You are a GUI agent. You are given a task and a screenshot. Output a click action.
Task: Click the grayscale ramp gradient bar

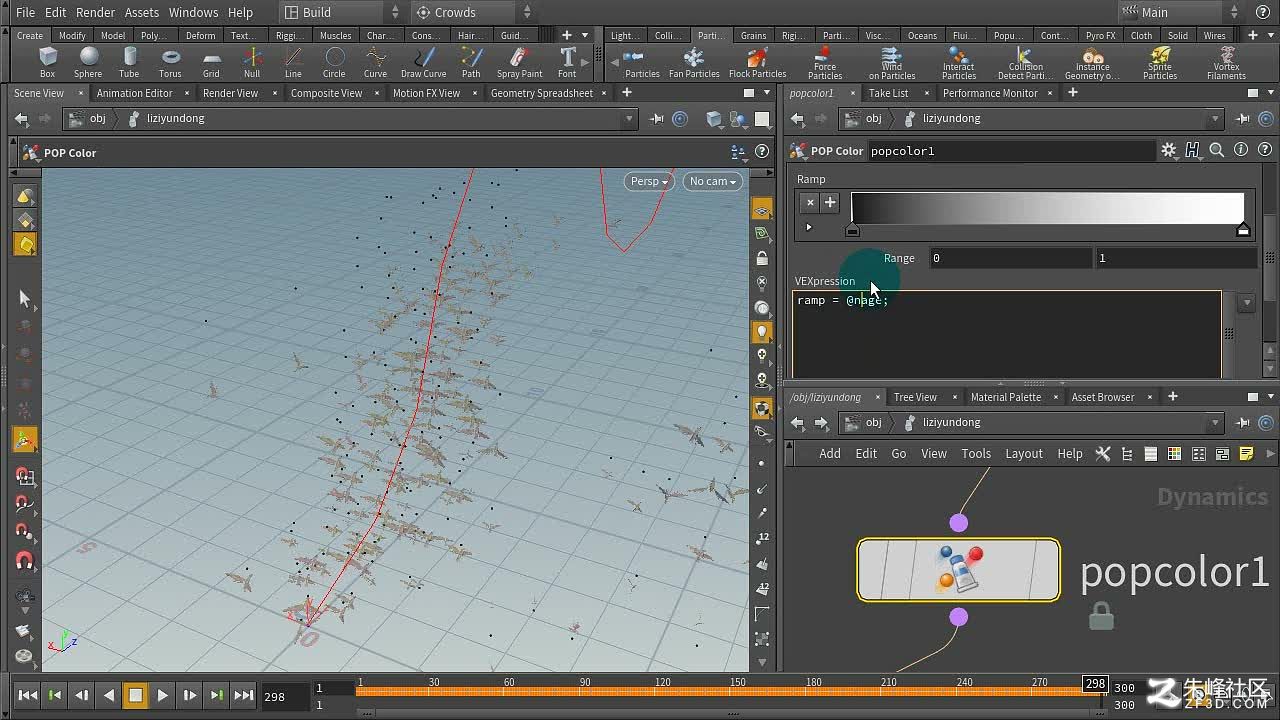click(x=1047, y=207)
